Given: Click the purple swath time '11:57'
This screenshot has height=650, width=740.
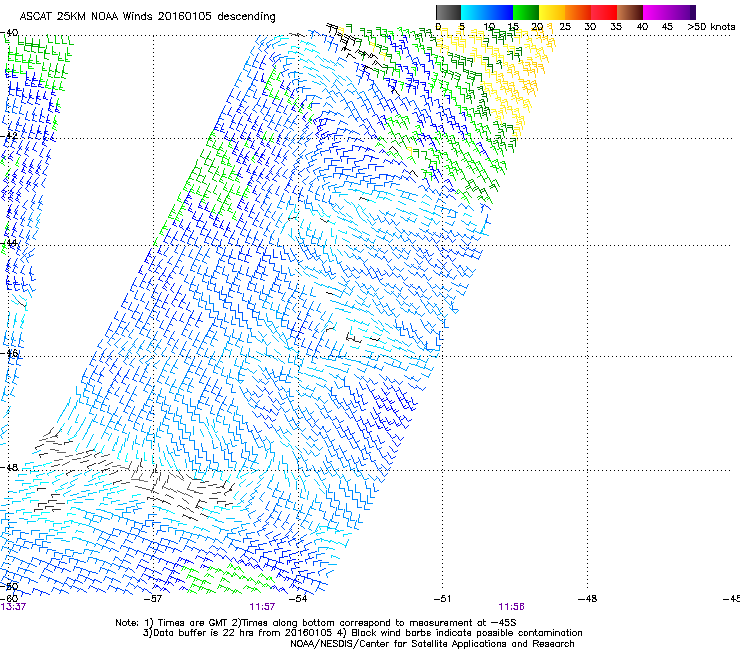Looking at the screenshot, I should 262,607.
